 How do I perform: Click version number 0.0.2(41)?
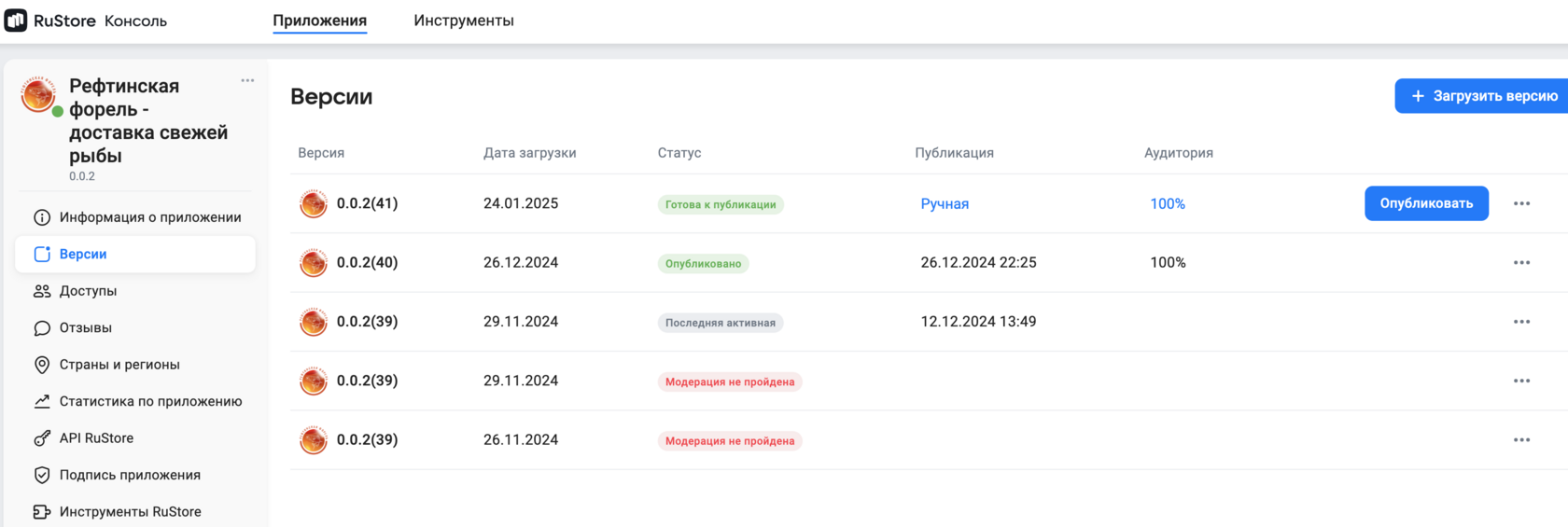pyautogui.click(x=367, y=203)
